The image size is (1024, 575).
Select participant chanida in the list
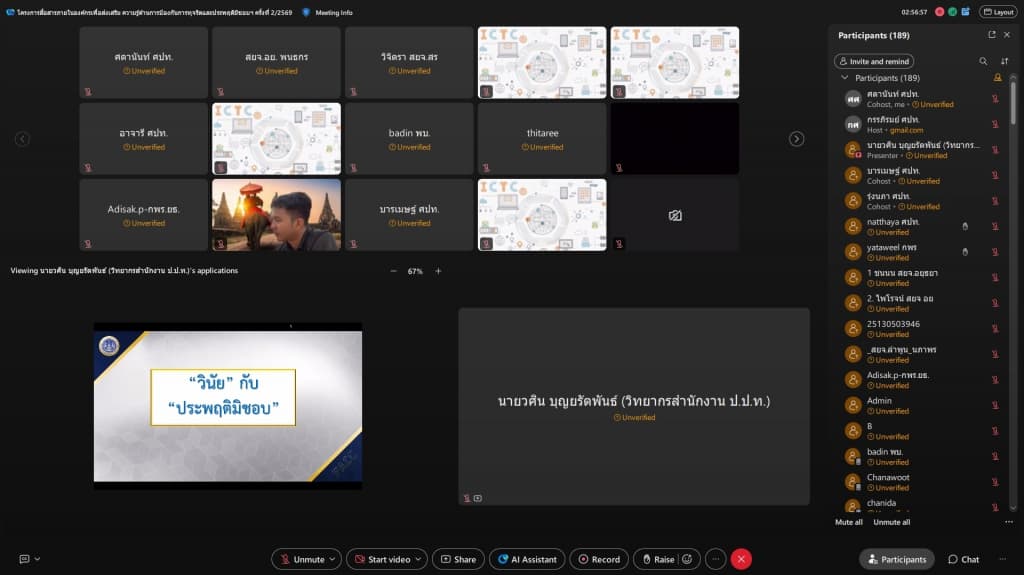(921, 505)
